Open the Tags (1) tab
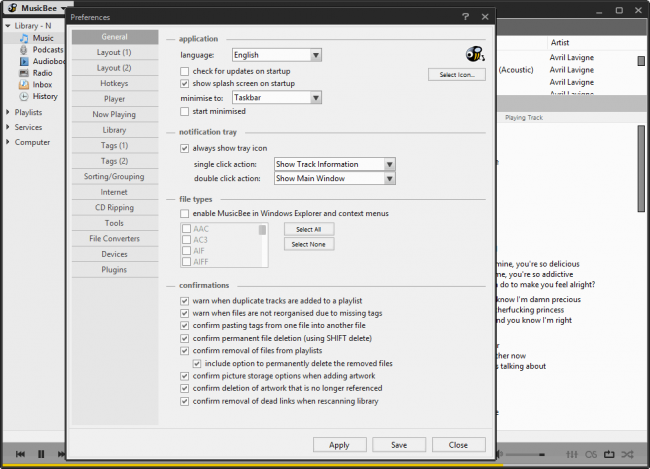 pyautogui.click(x=115, y=146)
